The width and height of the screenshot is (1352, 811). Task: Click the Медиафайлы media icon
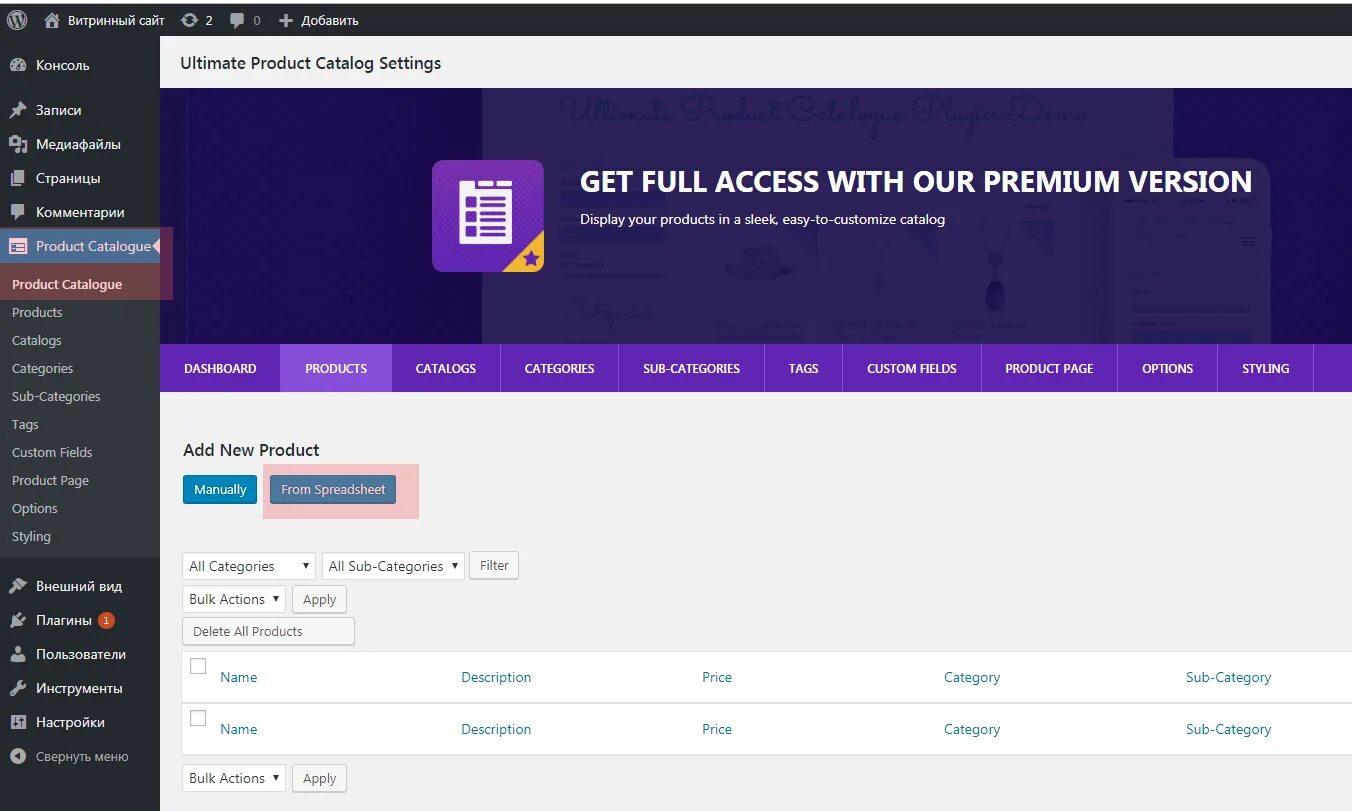pos(18,144)
